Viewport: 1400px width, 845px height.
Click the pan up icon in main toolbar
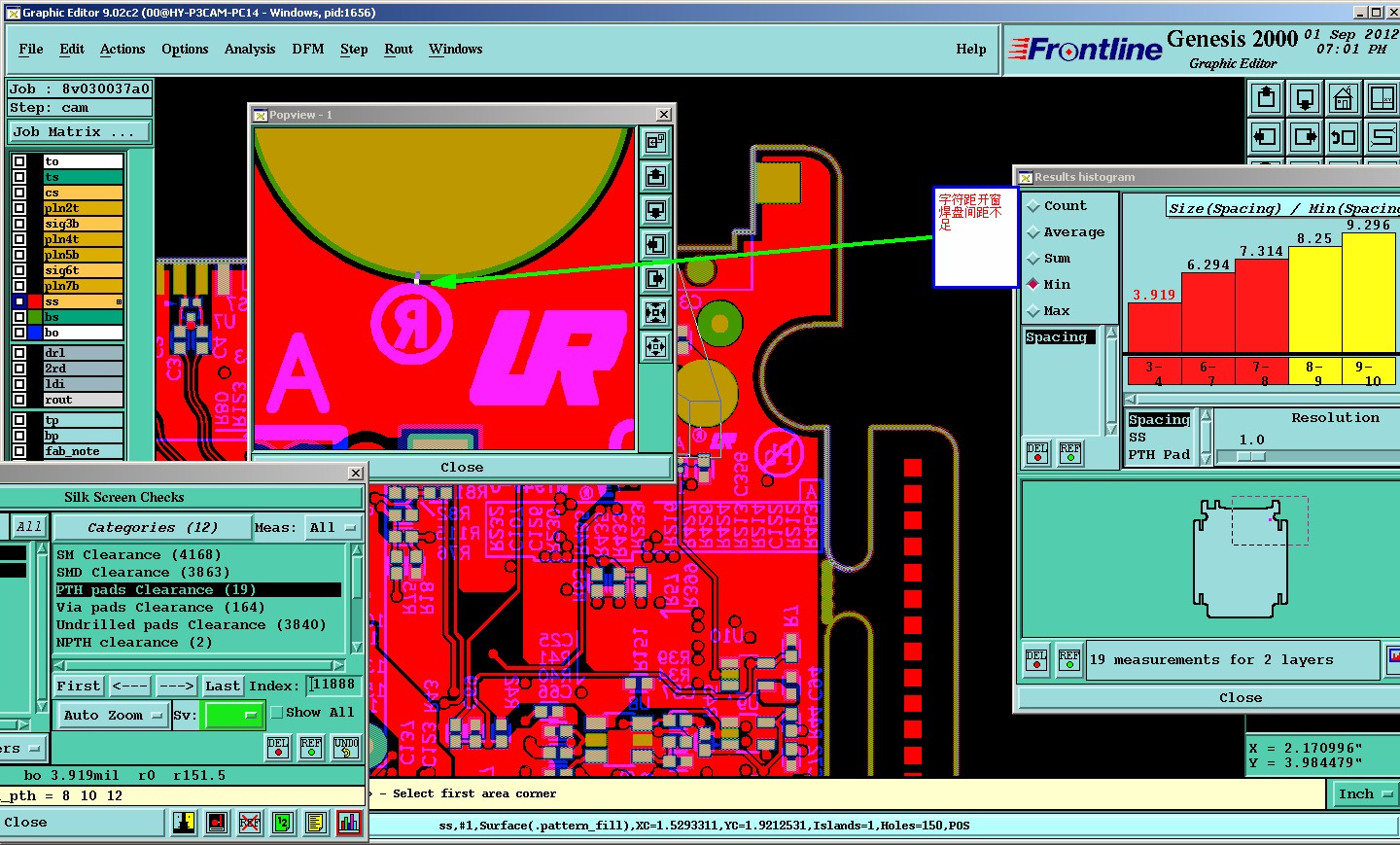(x=1266, y=98)
